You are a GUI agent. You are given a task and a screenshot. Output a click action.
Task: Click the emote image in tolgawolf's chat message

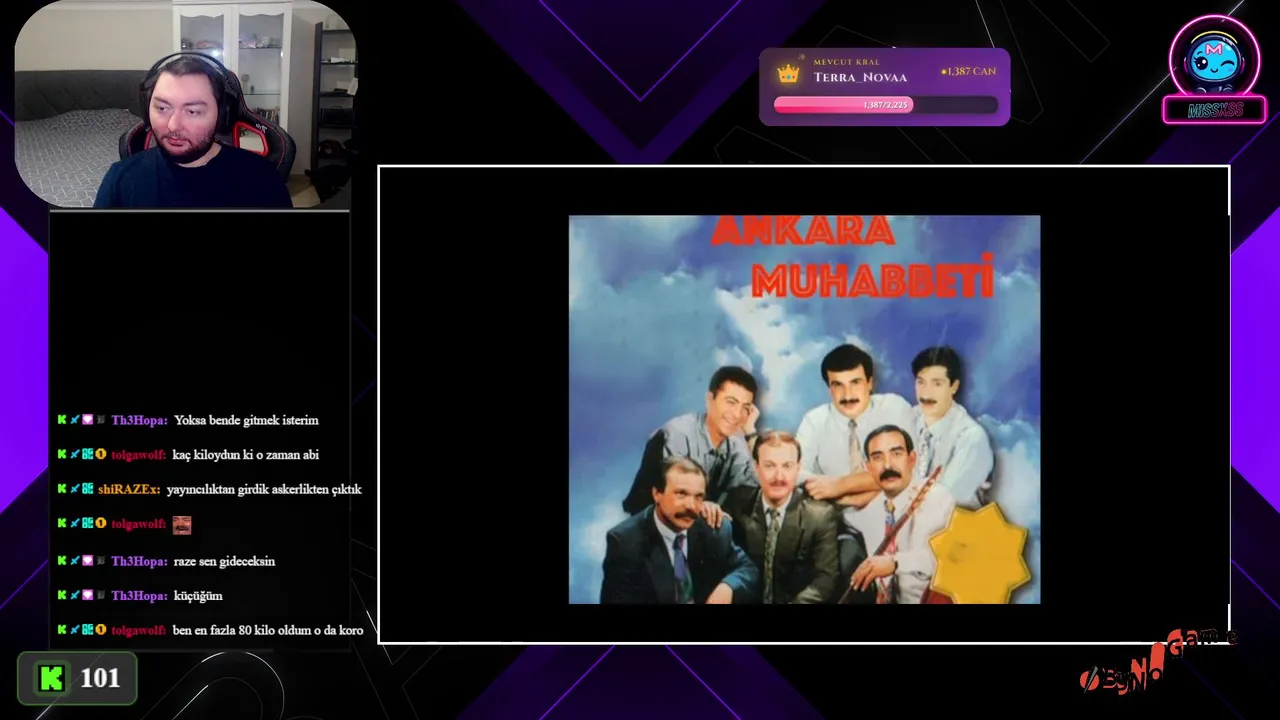click(181, 524)
